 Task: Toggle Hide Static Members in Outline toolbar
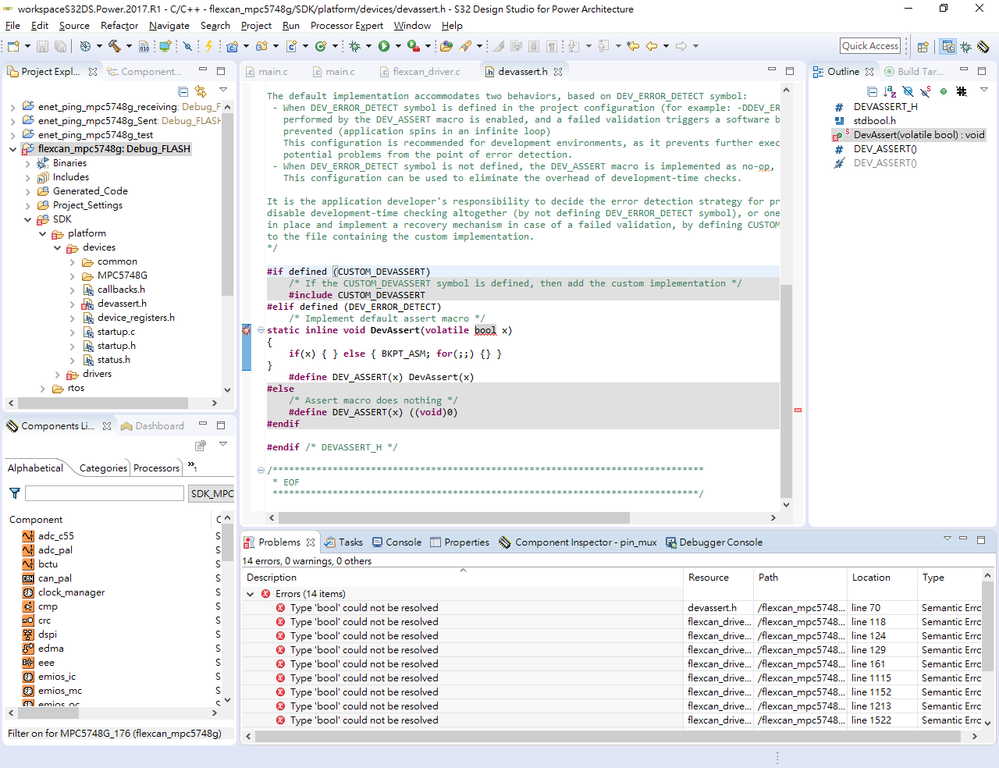(925, 91)
